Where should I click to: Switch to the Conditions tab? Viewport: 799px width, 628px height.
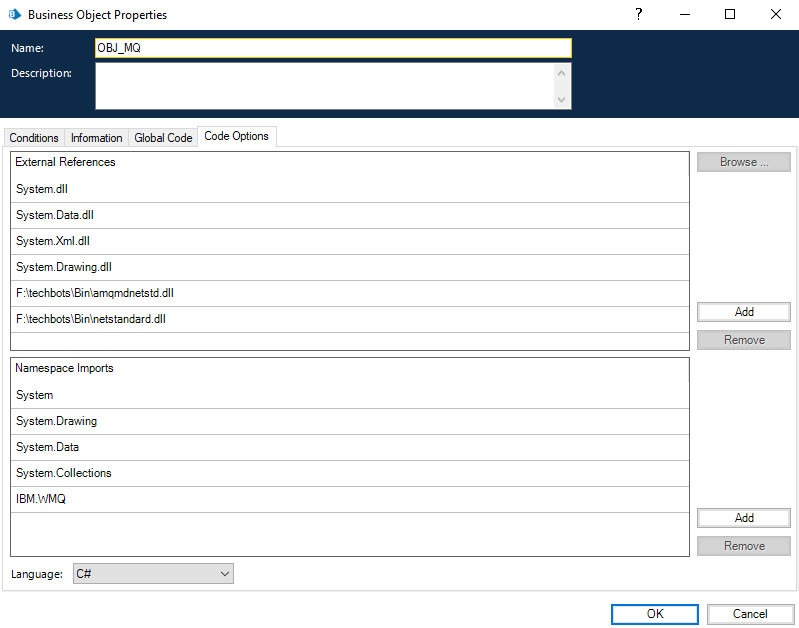(34, 138)
